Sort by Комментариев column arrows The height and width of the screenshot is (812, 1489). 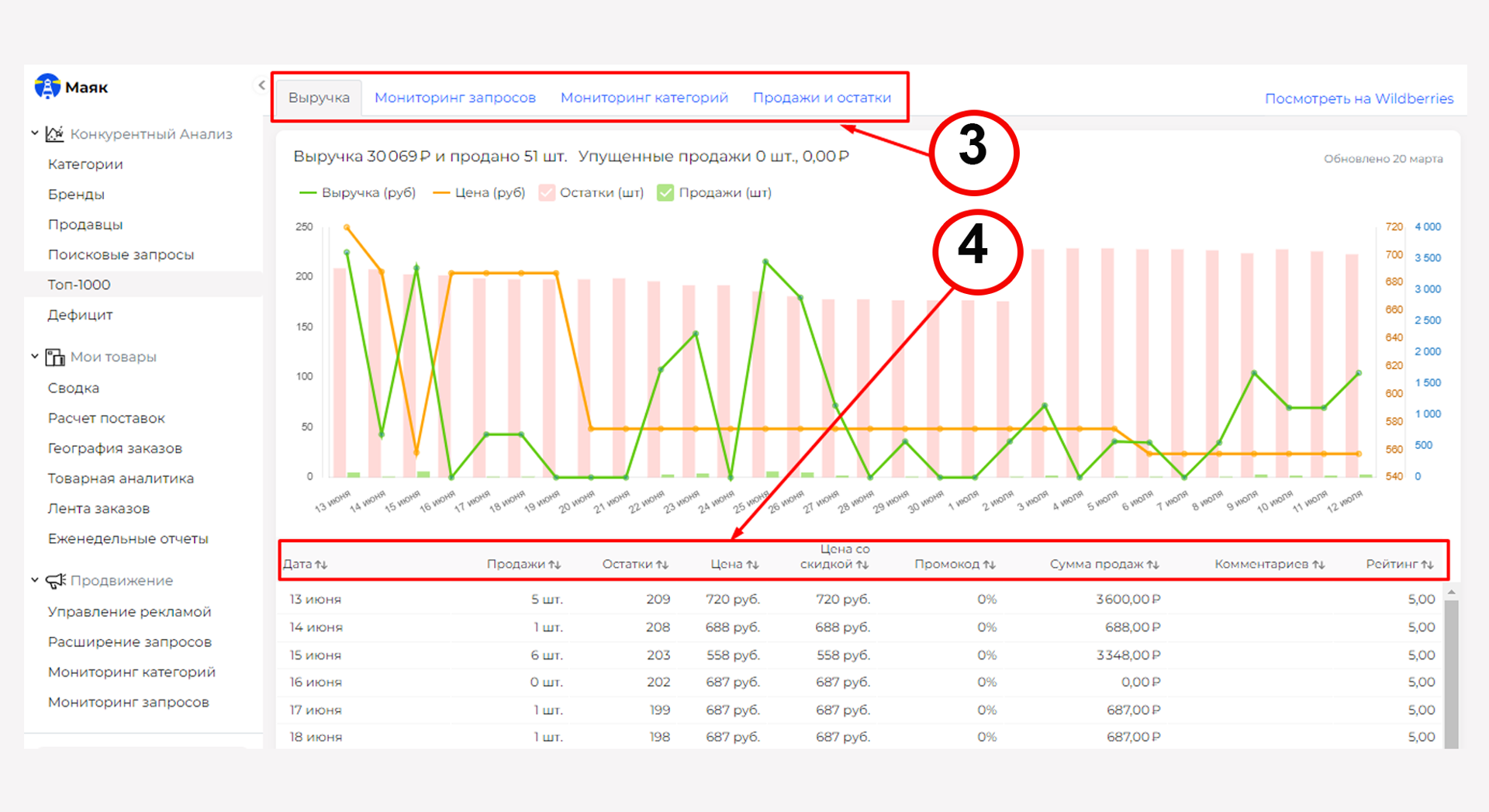click(x=1318, y=565)
